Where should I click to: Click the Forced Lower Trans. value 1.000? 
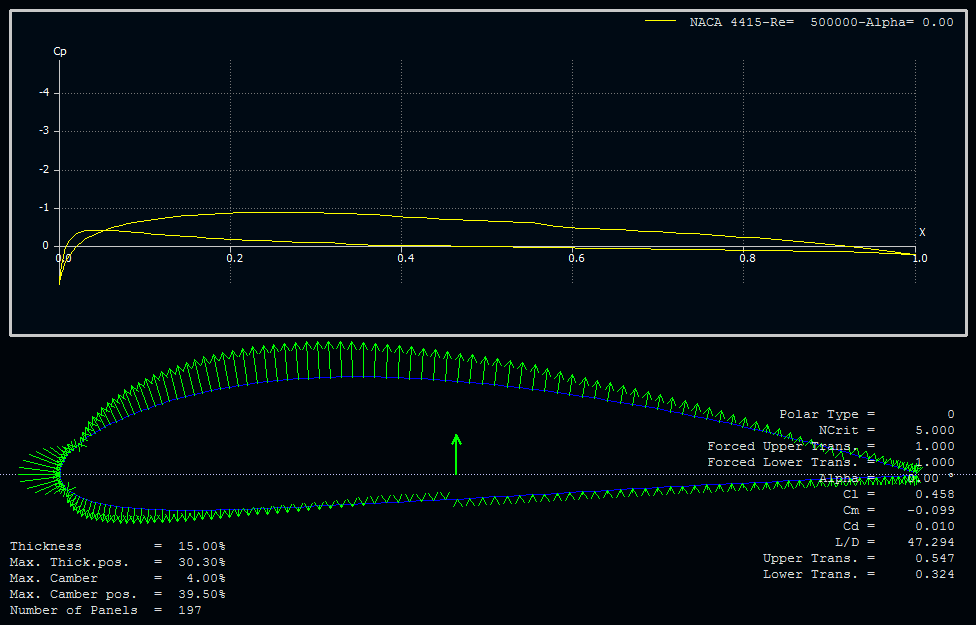click(935, 462)
